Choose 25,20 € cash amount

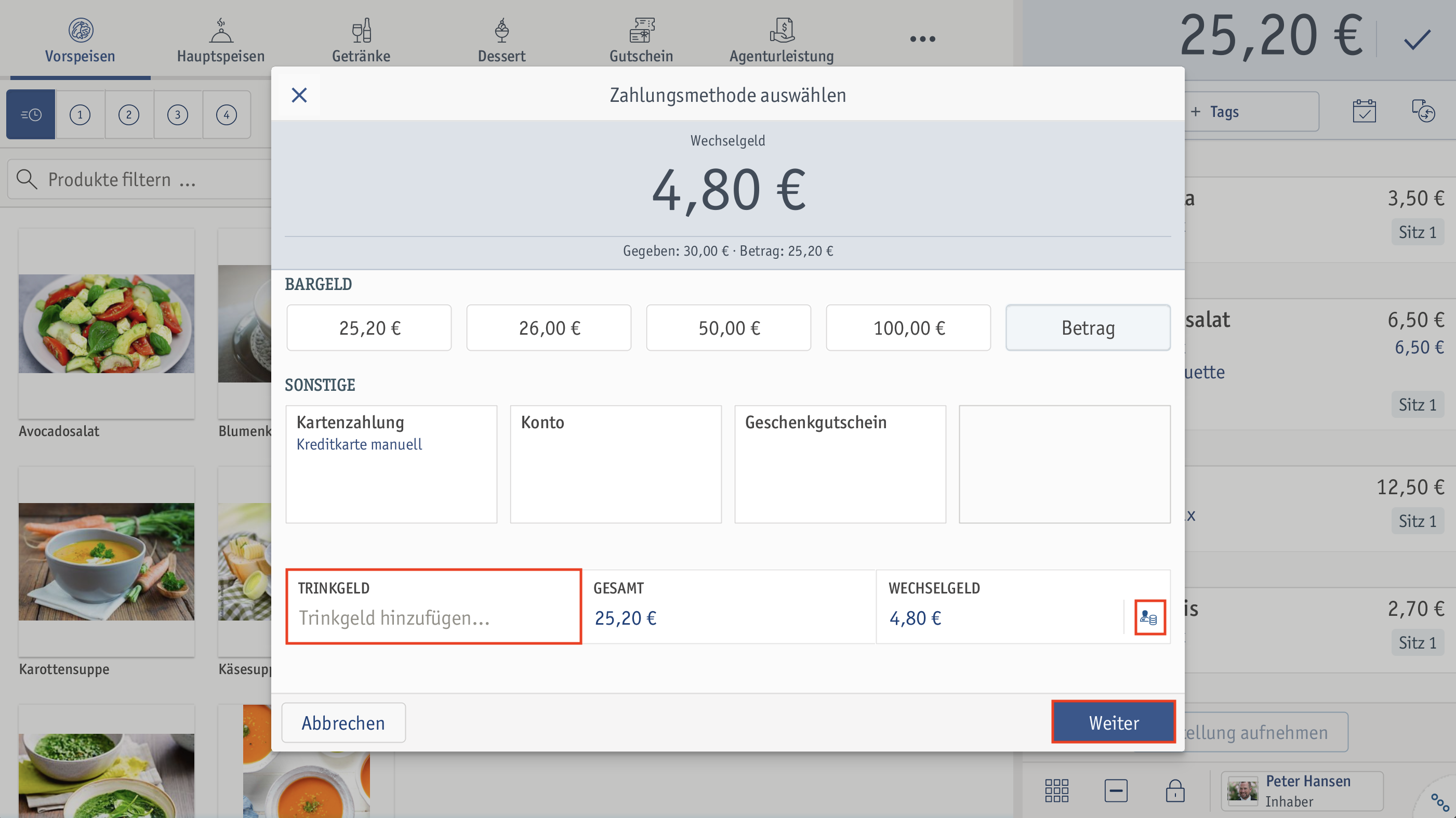[x=369, y=328]
